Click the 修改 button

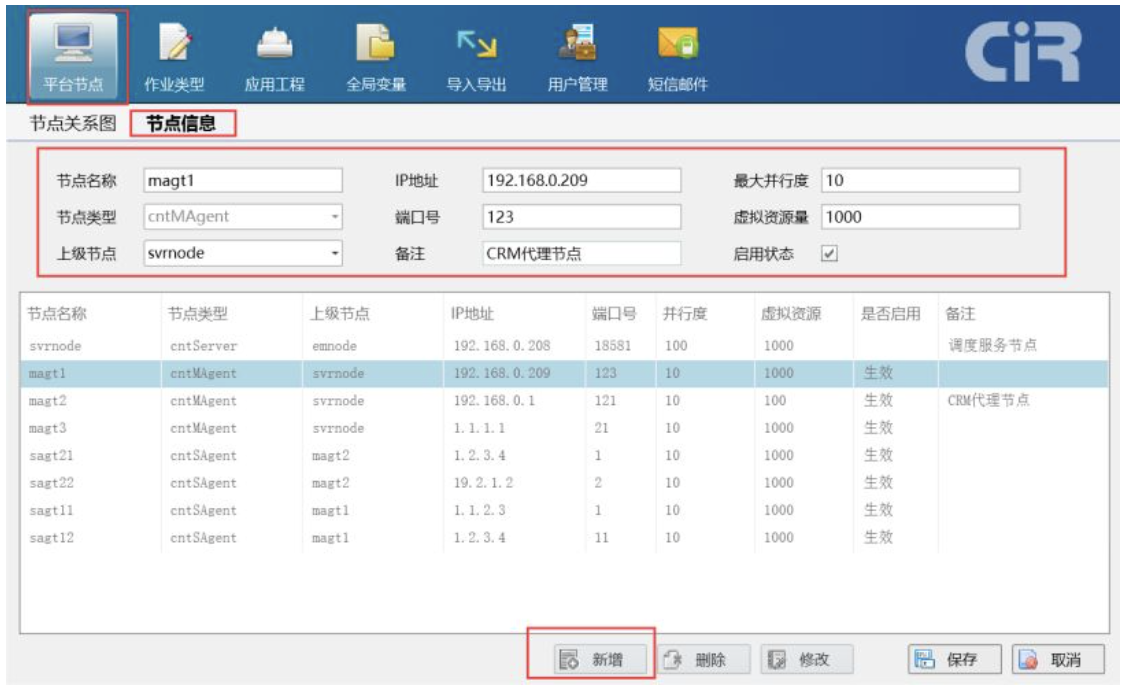(806, 659)
